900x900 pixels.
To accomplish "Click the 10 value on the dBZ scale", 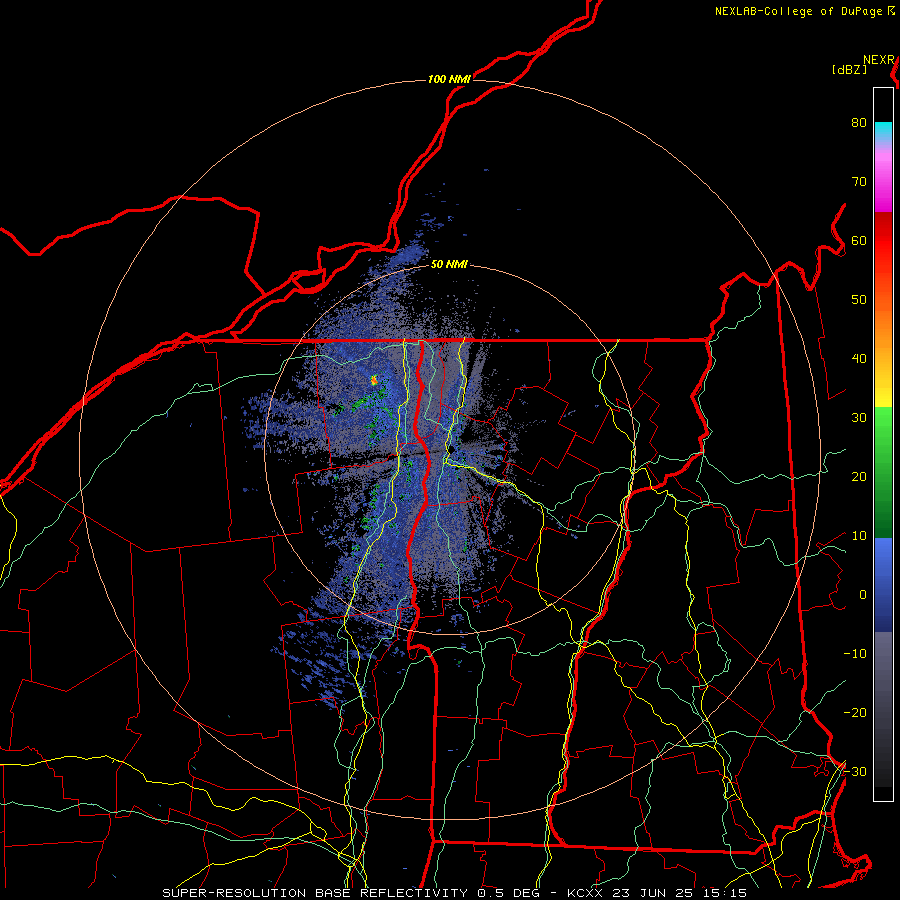I will click(x=859, y=536).
